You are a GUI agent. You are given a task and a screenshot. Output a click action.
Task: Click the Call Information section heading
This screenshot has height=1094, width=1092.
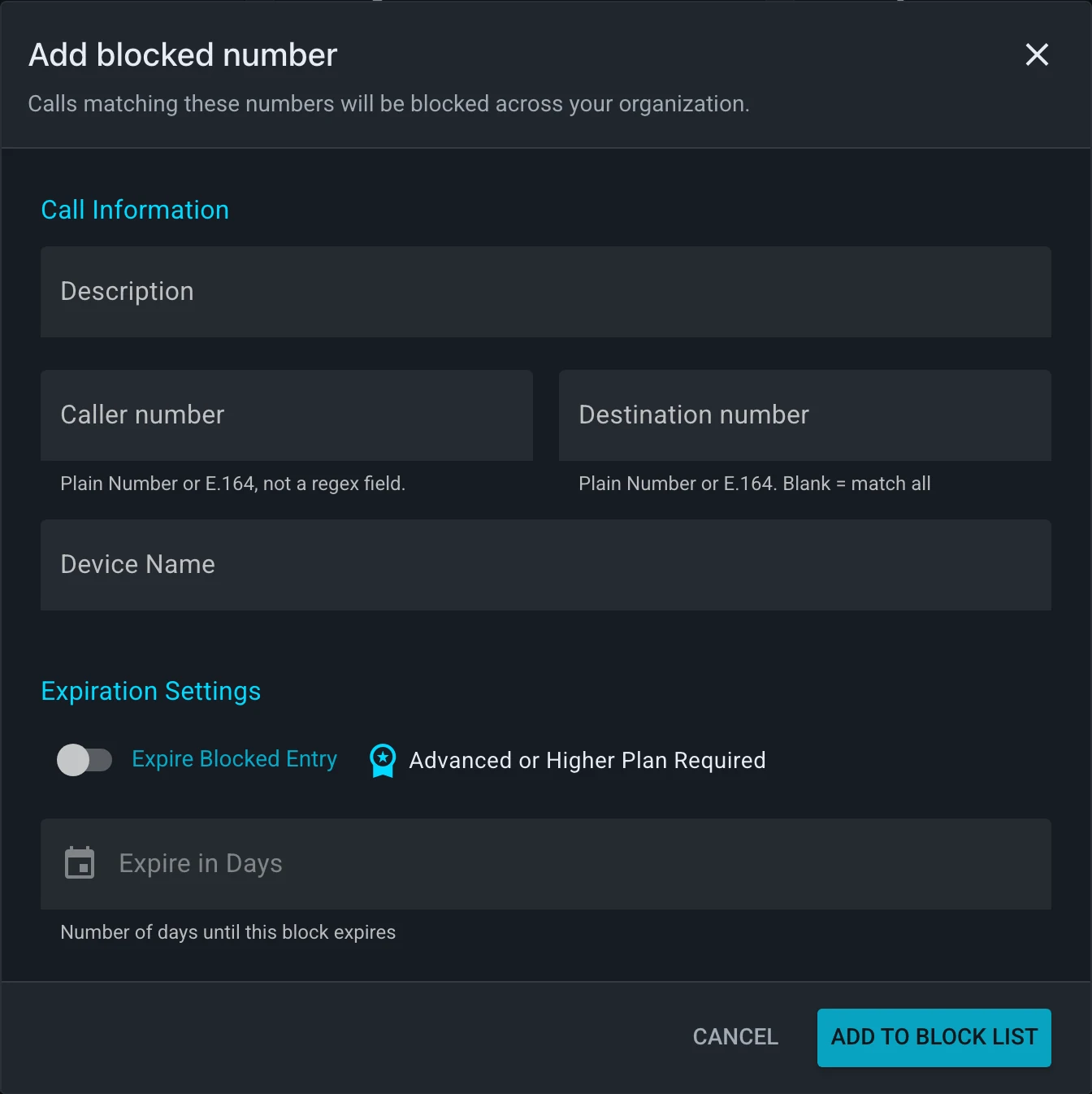(x=135, y=210)
